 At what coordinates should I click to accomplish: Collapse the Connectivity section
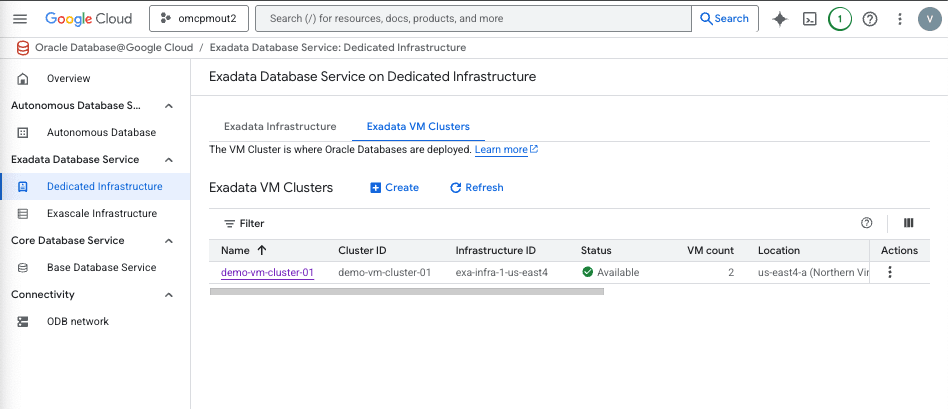[169, 295]
